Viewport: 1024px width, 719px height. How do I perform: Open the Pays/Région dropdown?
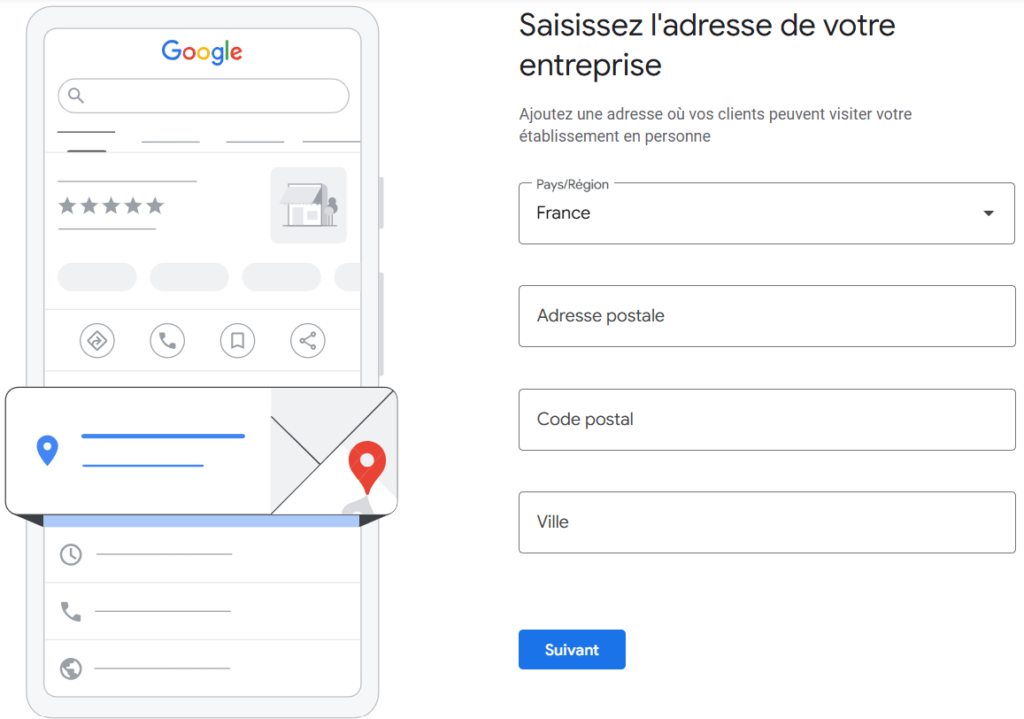pyautogui.click(x=766, y=213)
